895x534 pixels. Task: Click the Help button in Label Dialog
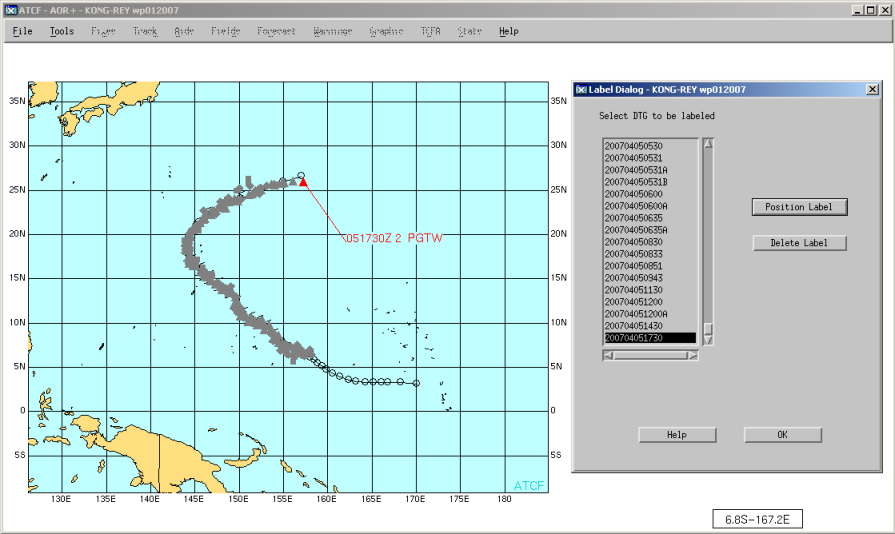click(x=677, y=435)
